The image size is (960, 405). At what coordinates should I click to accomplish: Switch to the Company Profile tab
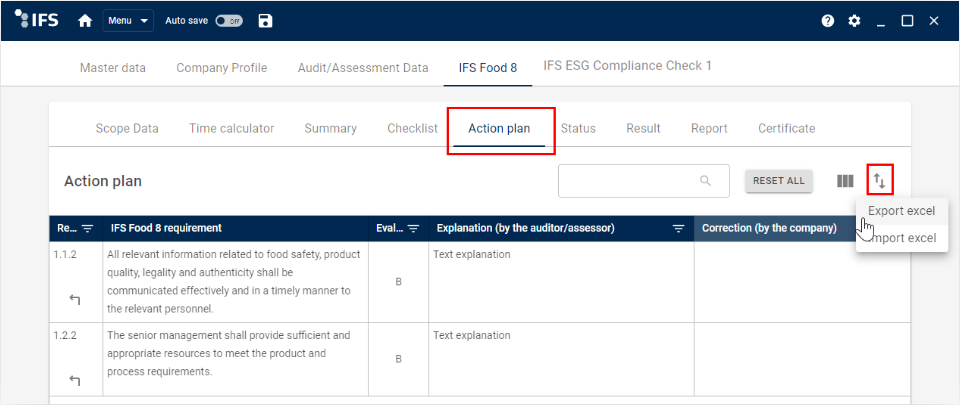(222, 68)
